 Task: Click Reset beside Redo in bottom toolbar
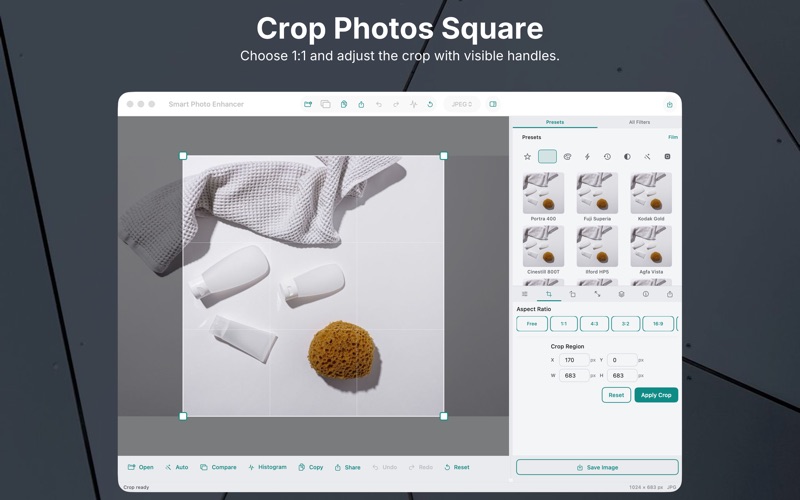[457, 467]
